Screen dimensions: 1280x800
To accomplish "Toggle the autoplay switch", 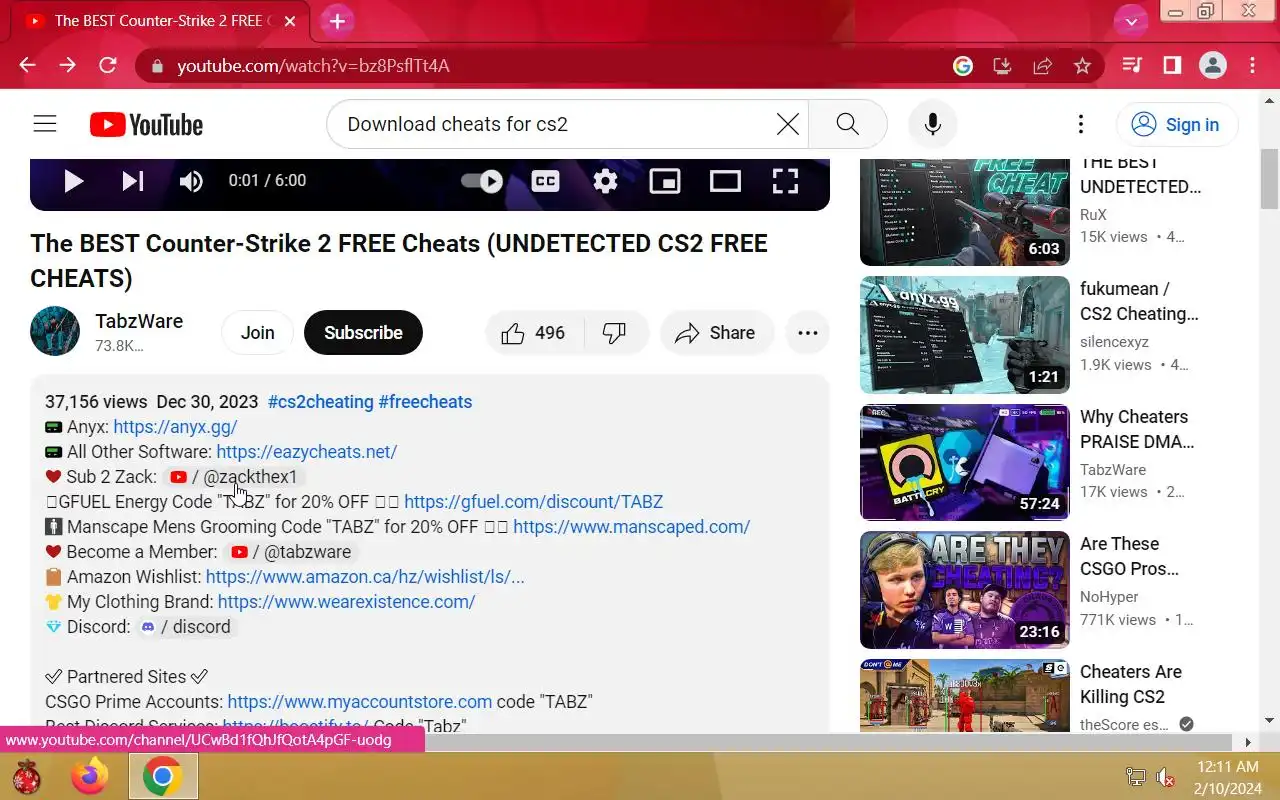I will click(x=481, y=181).
